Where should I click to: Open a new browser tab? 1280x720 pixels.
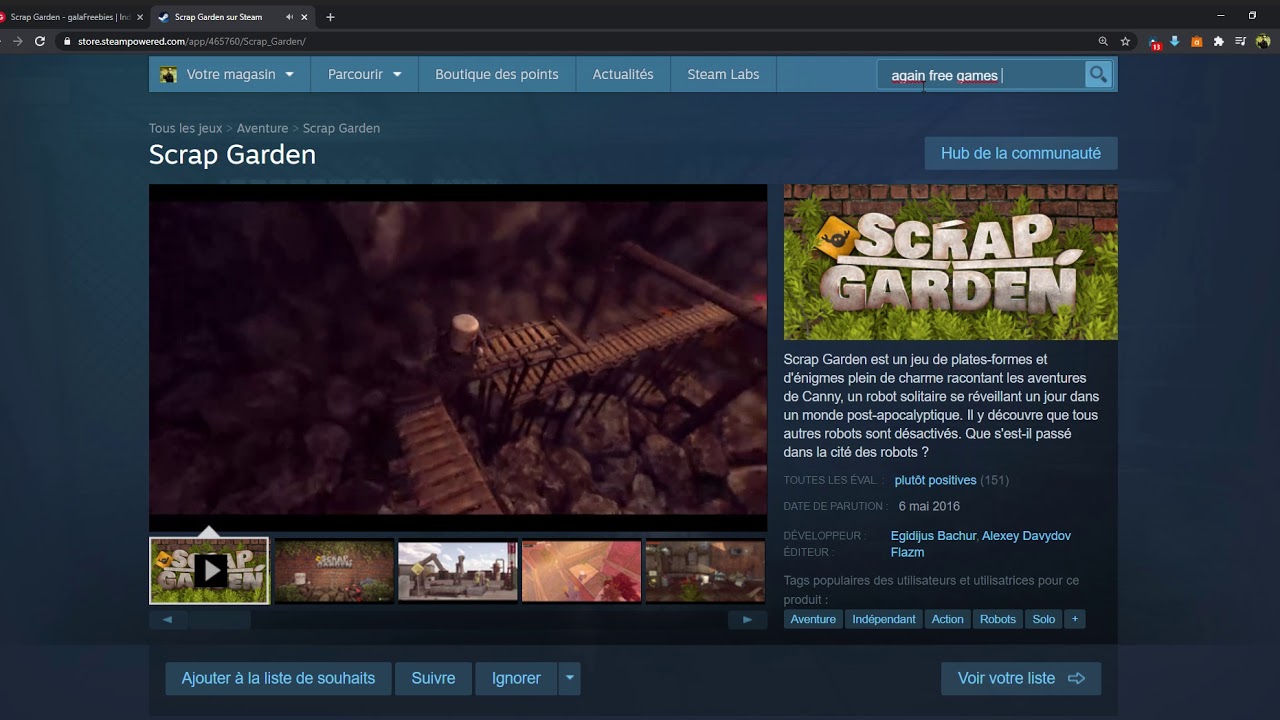pos(330,17)
